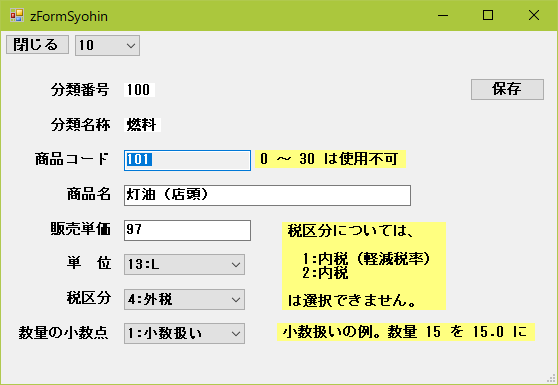558x385 pixels.
Task: Open the dropdown showing 10
Action: tap(107, 46)
